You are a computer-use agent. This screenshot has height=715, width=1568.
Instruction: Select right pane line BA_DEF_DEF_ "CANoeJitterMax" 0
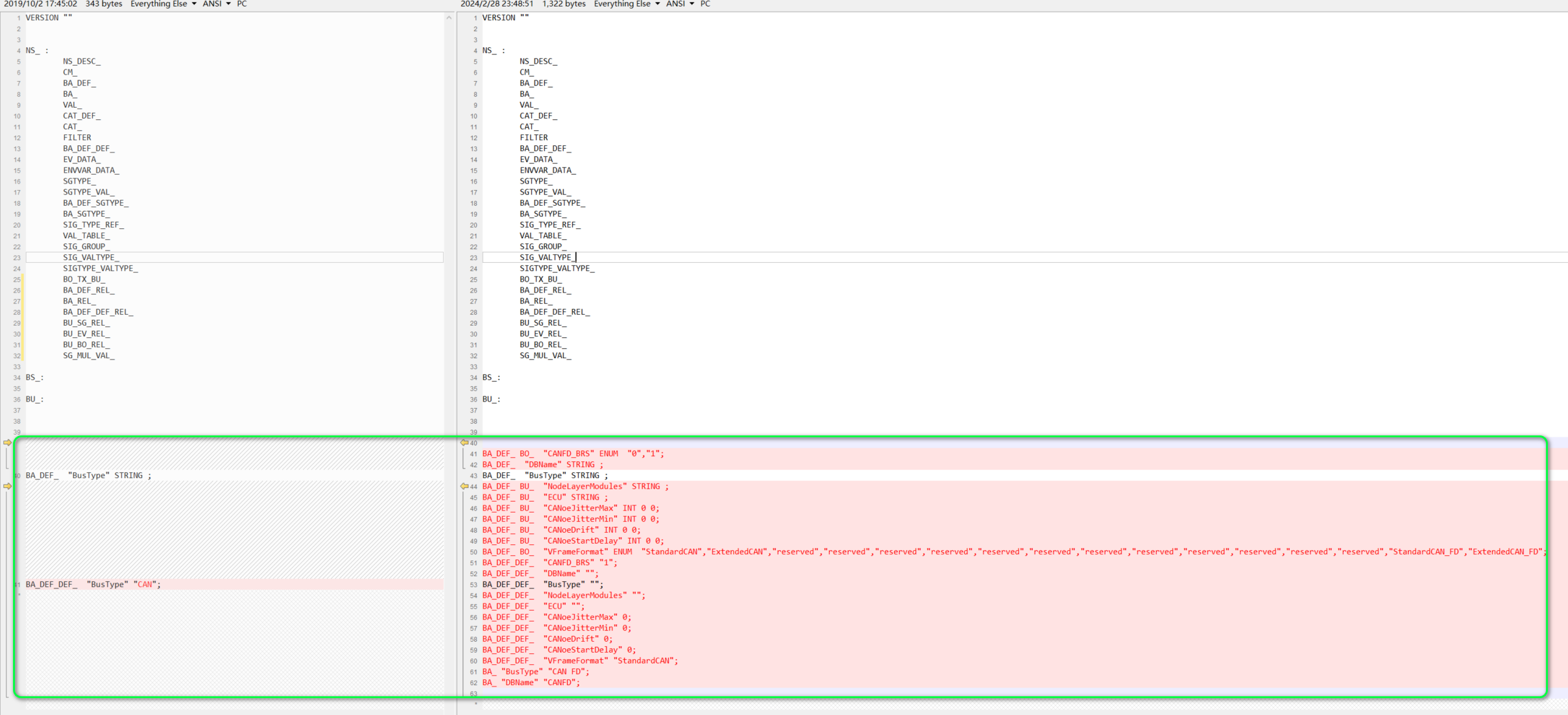coord(557,617)
